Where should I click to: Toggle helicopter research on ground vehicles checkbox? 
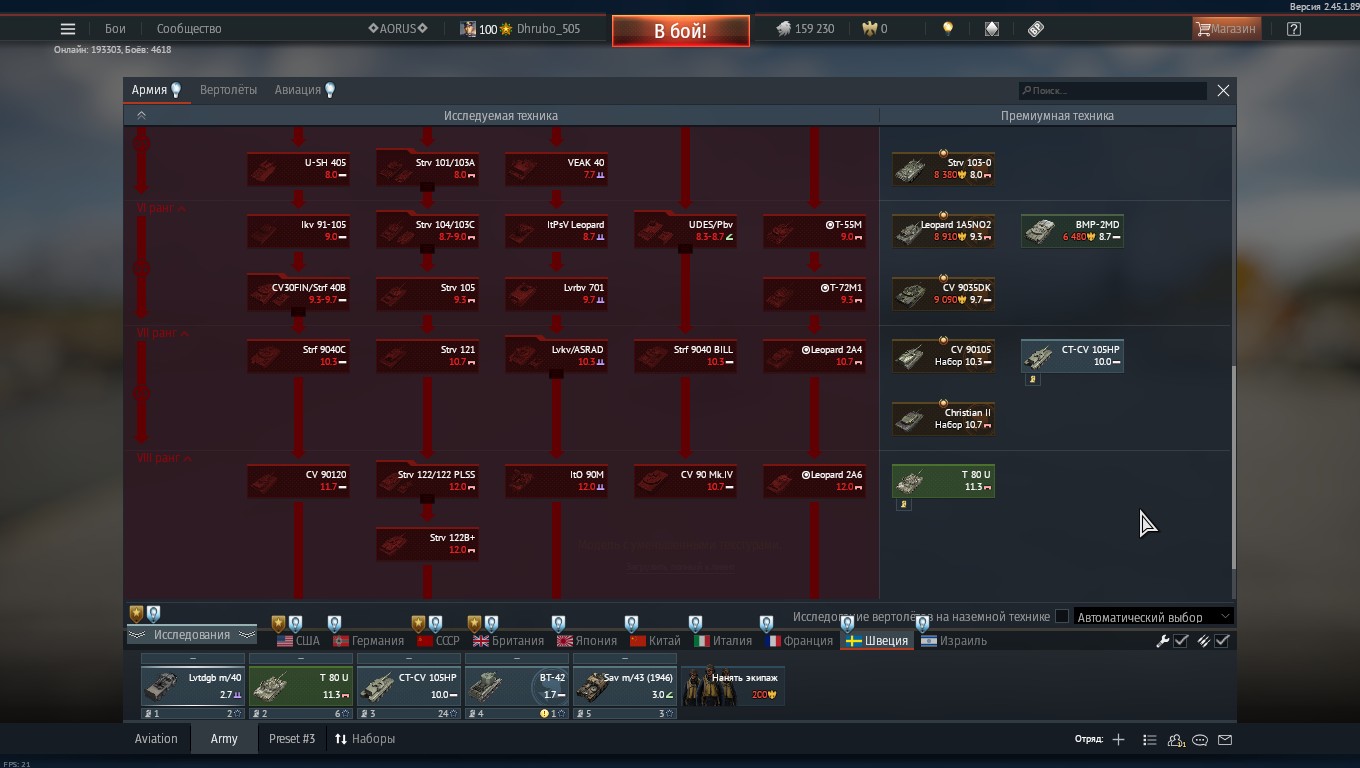(1062, 617)
